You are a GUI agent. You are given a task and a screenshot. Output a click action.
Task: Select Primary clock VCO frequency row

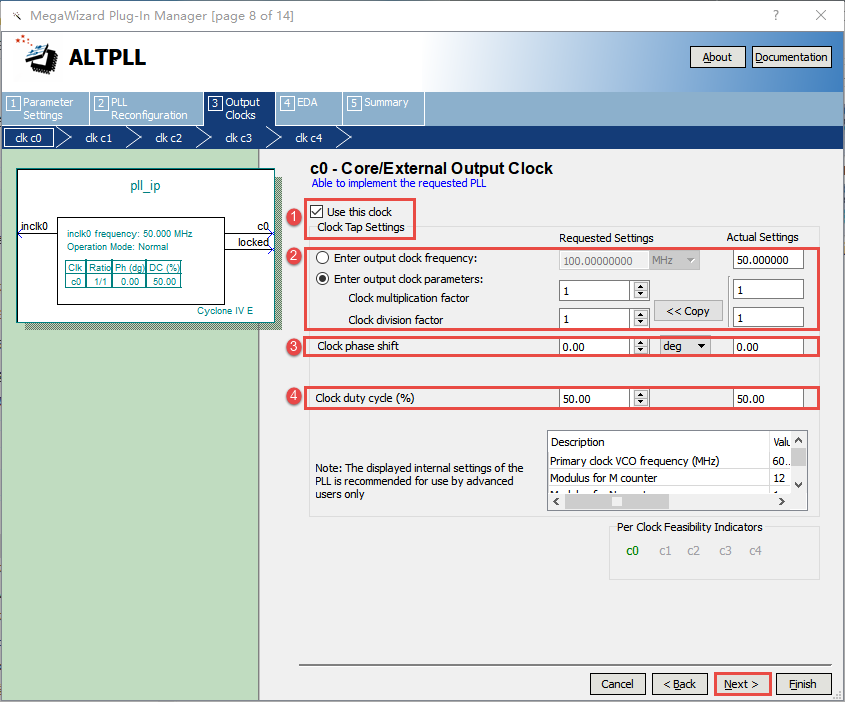[x=669, y=461]
